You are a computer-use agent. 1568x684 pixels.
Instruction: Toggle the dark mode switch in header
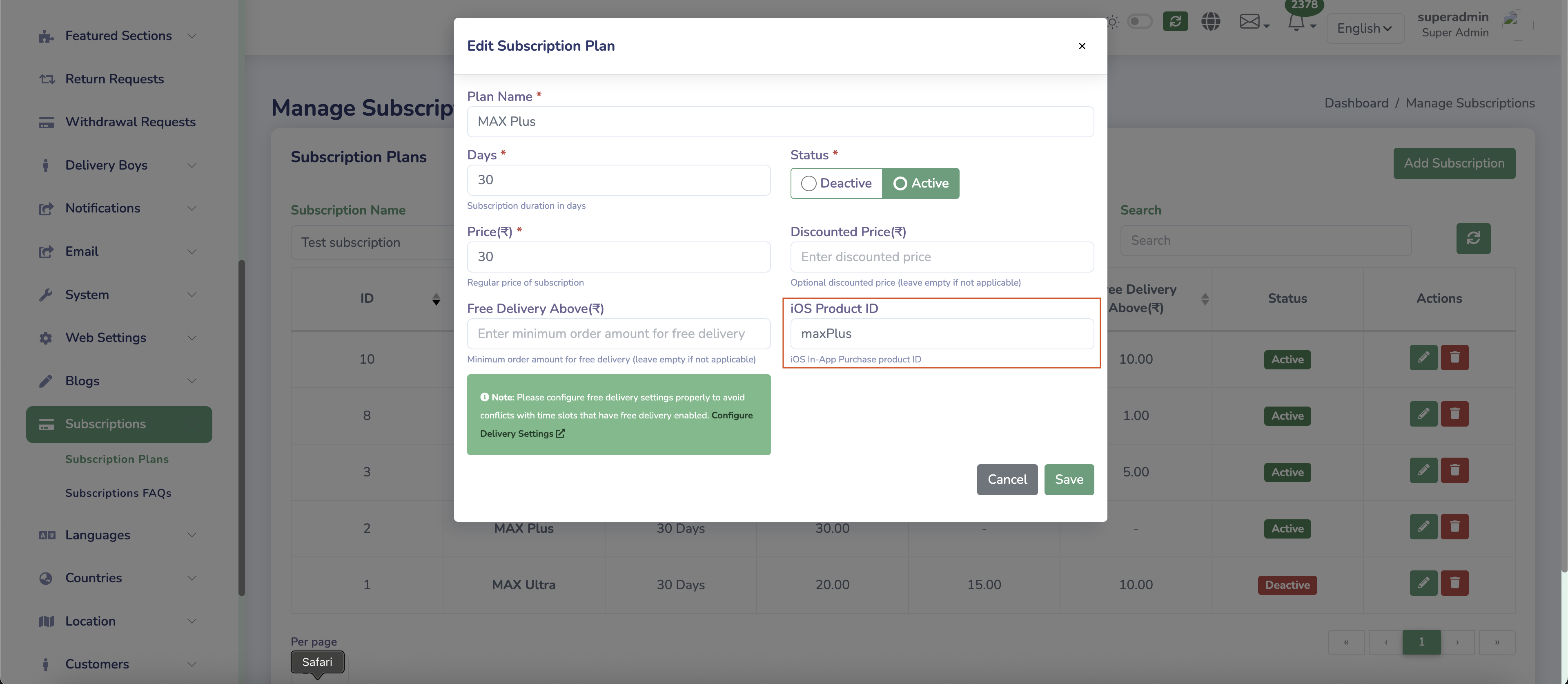click(1141, 21)
